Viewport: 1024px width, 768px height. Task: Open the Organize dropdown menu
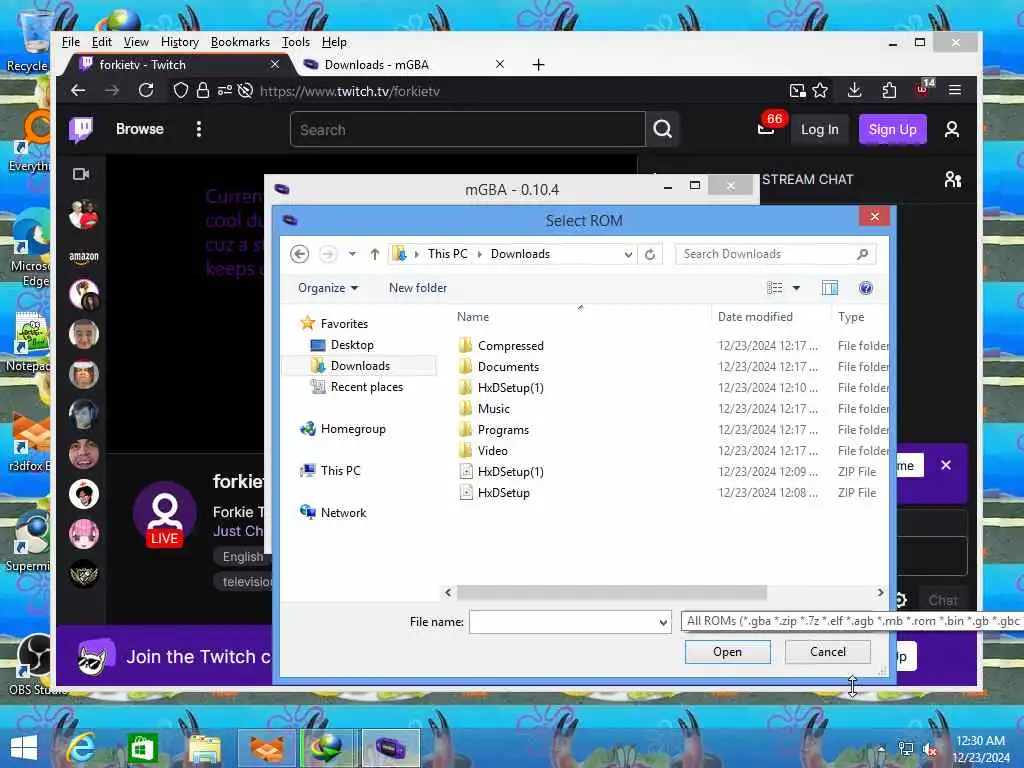coord(328,288)
